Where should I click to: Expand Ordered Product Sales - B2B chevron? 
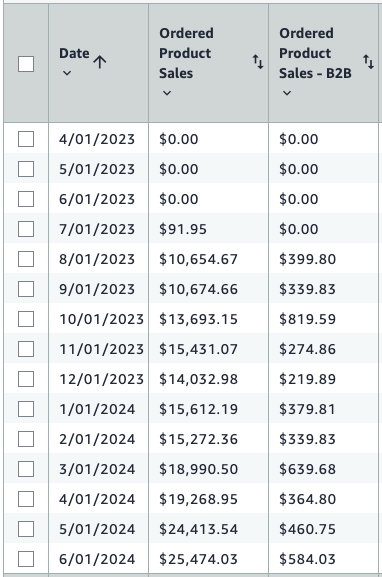pyautogui.click(x=287, y=93)
